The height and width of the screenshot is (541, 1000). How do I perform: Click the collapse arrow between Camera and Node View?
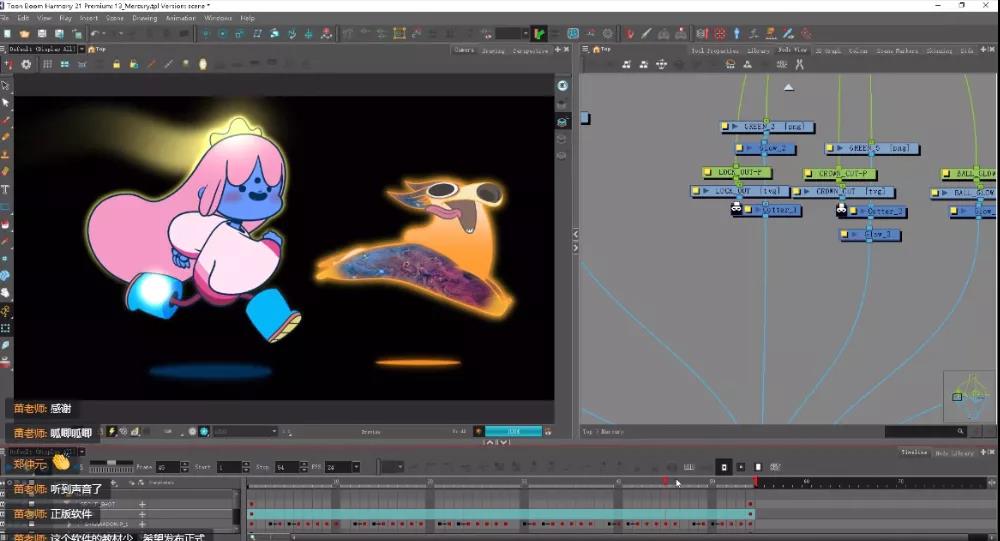(x=575, y=234)
